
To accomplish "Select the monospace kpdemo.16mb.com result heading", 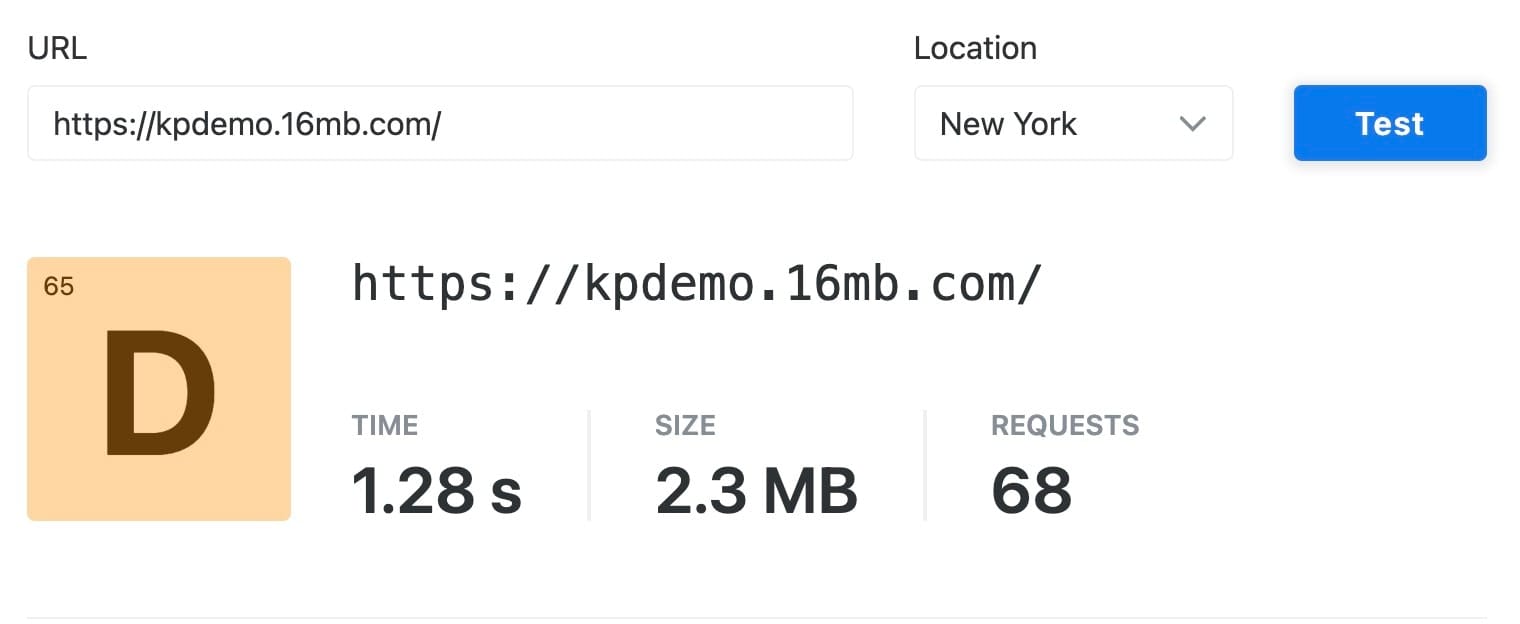I will pyautogui.click(x=697, y=283).
